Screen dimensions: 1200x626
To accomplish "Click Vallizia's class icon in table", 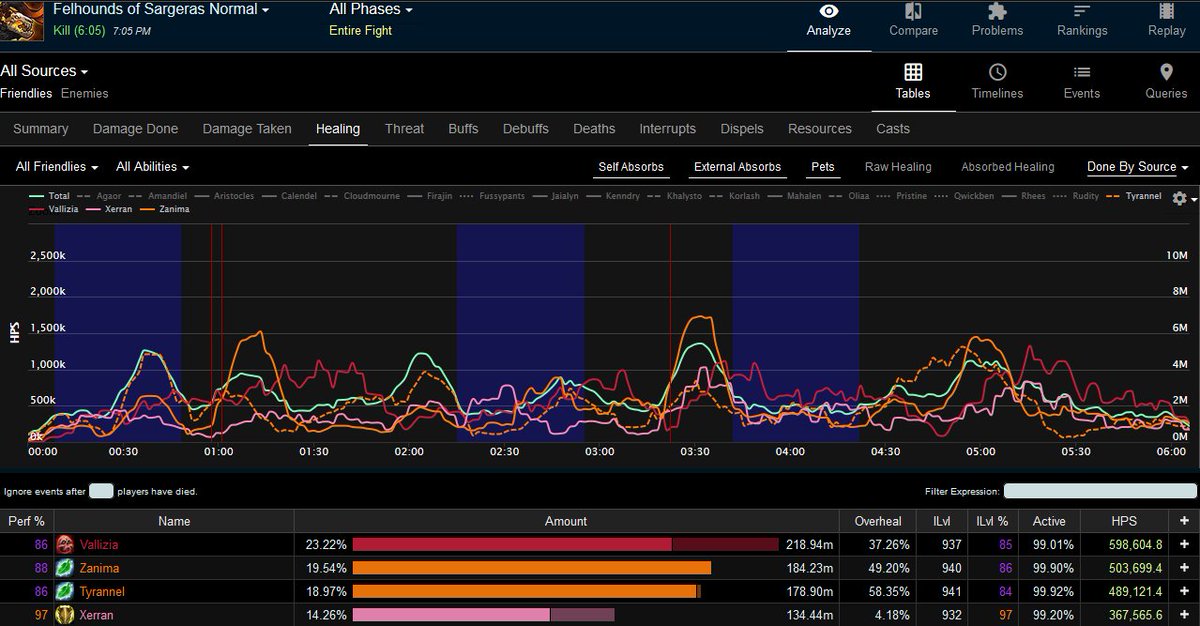I will pos(65,544).
